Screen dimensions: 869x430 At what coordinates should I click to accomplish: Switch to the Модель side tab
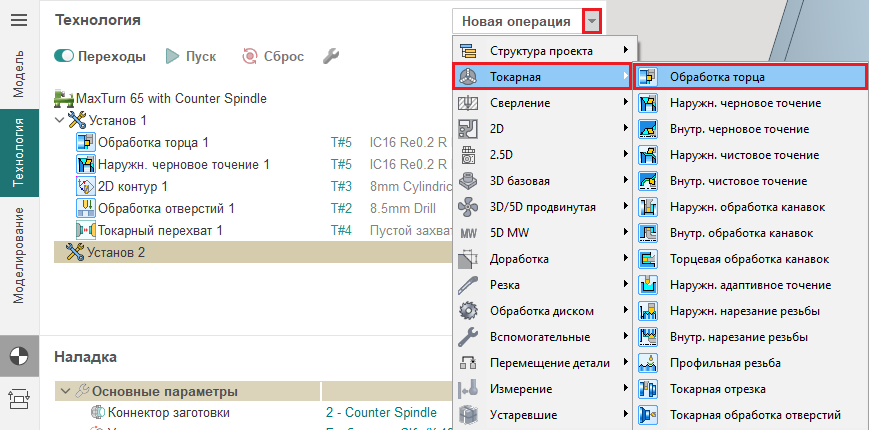(x=19, y=77)
